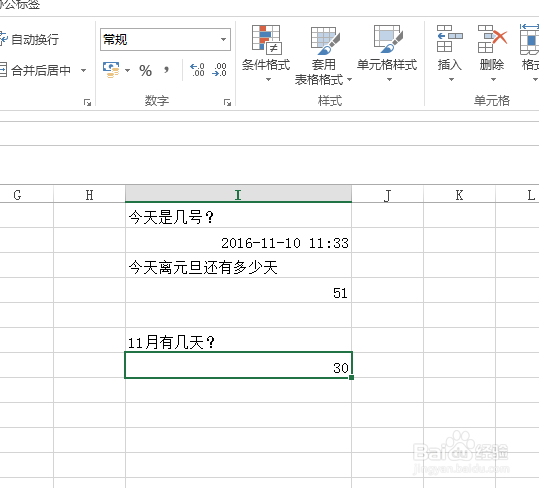Open the number format combo box showing 常规
The width and height of the screenshot is (539, 488).
click(165, 40)
